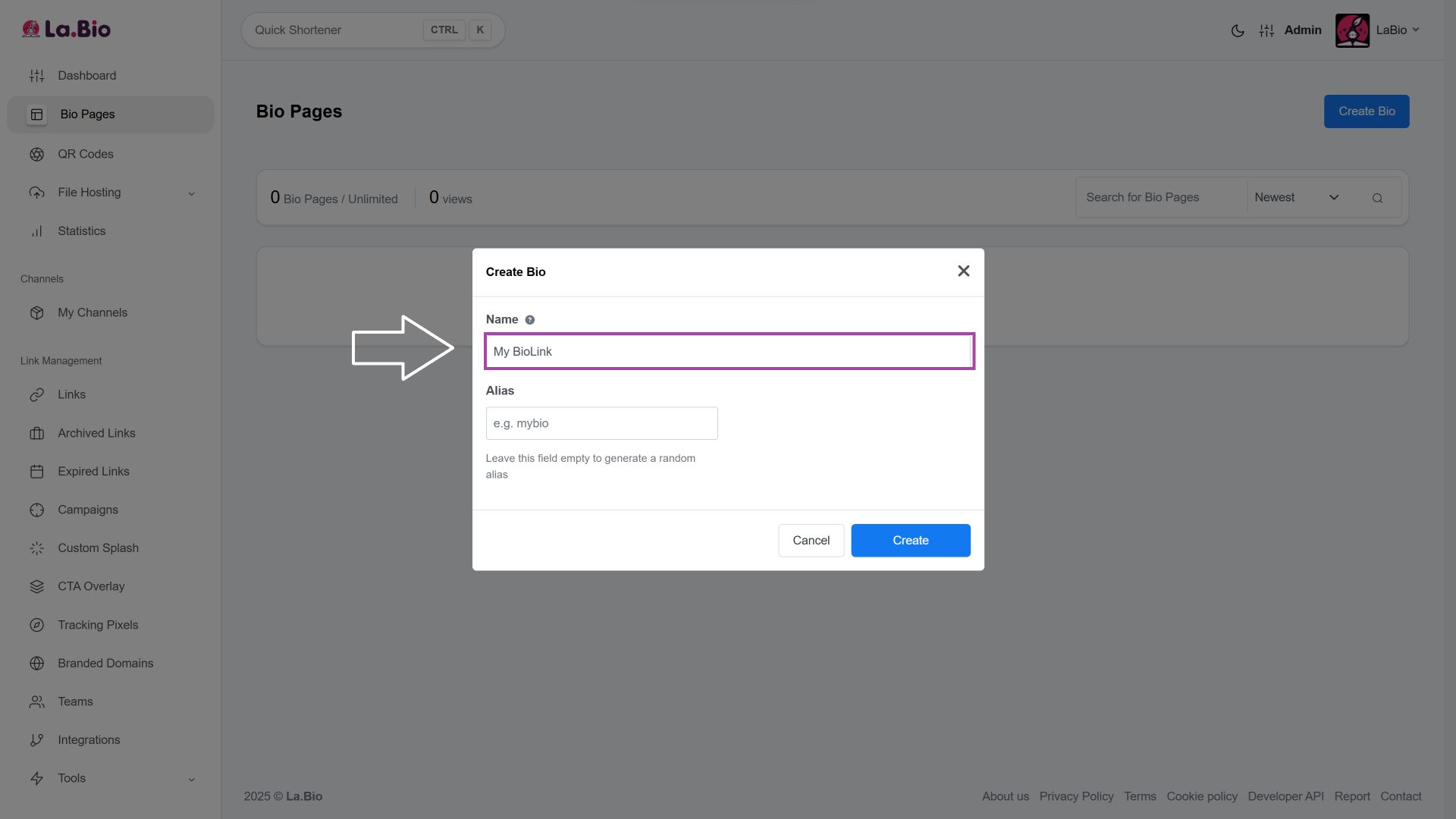The height and width of the screenshot is (819, 1456).
Task: Click the Statistics bar chart icon
Action: click(36, 231)
